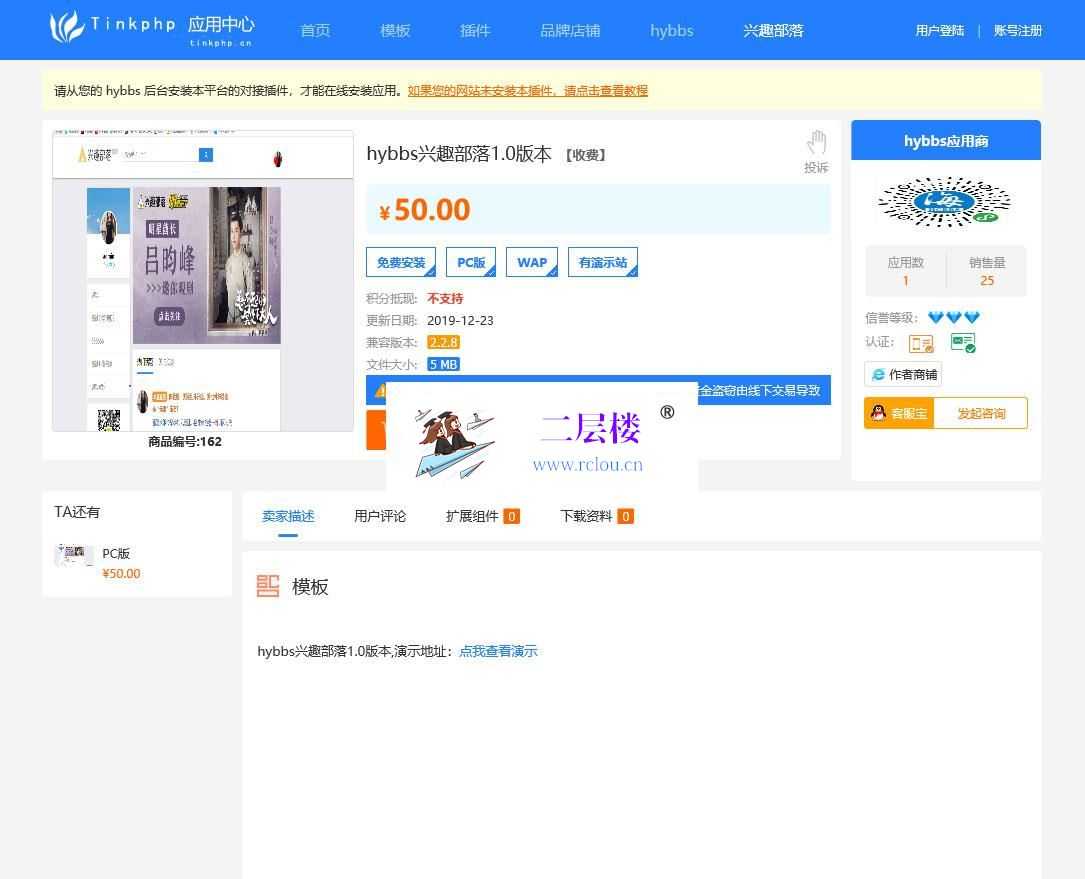Click the 2.2.8 compatible version badge
1085x879 pixels.
[x=444, y=343]
